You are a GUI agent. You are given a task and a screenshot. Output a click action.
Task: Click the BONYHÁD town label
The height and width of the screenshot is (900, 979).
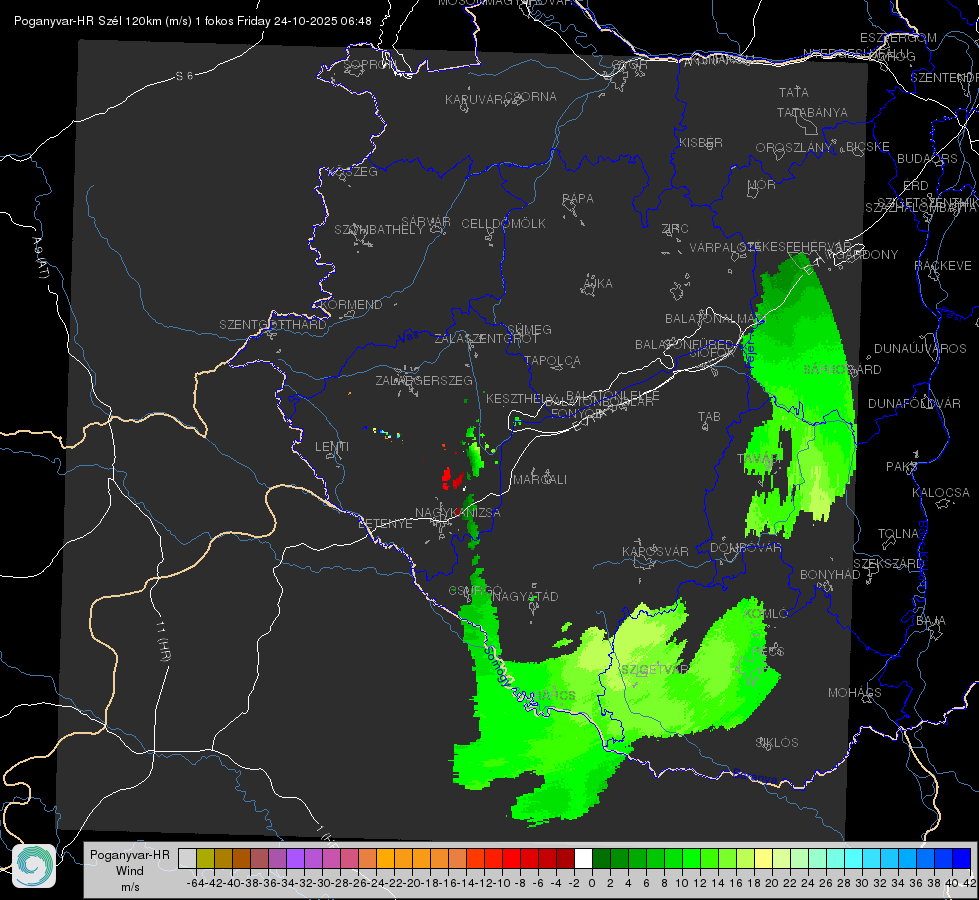click(x=830, y=575)
